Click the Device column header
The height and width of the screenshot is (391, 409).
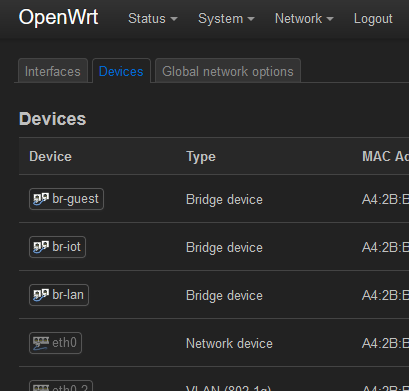[x=50, y=156]
